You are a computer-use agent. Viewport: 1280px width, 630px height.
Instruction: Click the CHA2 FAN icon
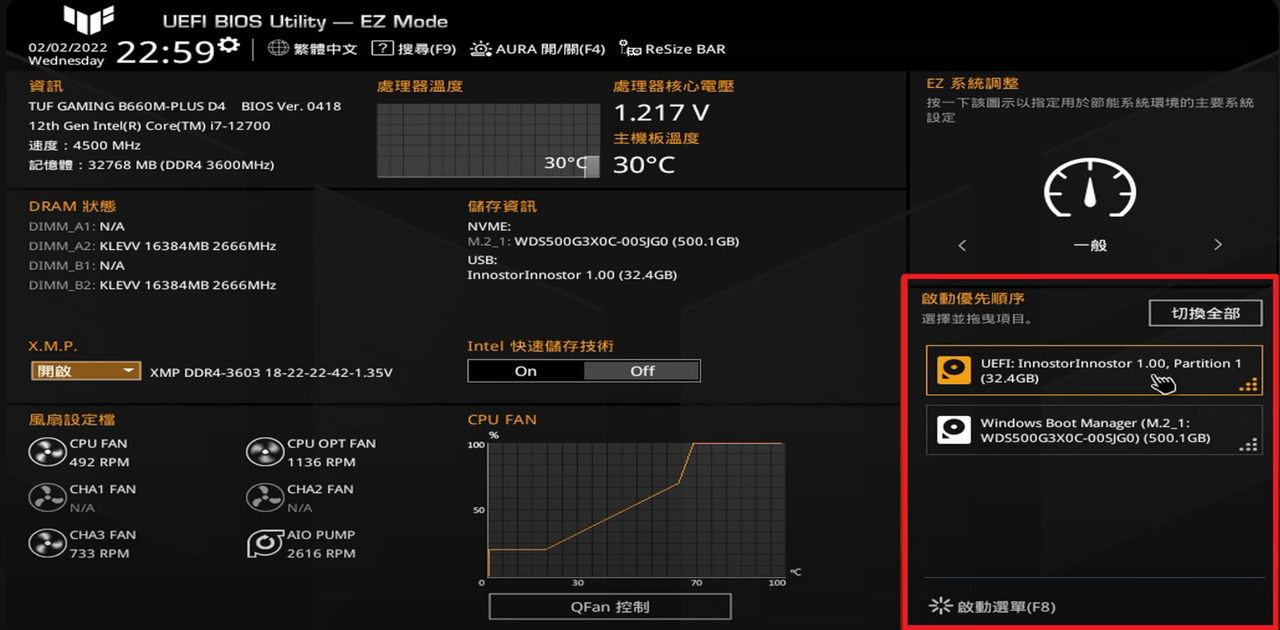click(265, 498)
